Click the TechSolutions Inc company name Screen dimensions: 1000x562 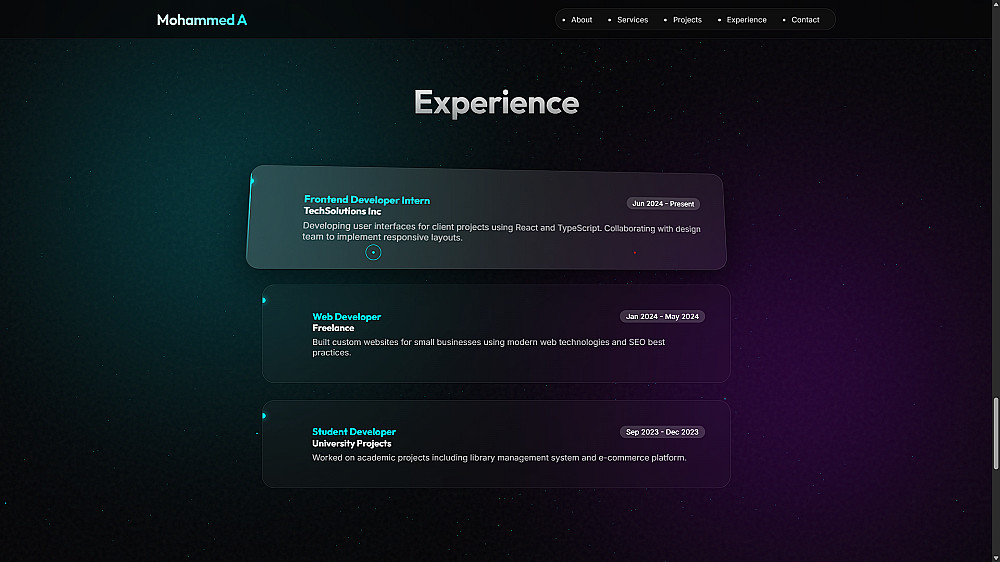tap(342, 212)
